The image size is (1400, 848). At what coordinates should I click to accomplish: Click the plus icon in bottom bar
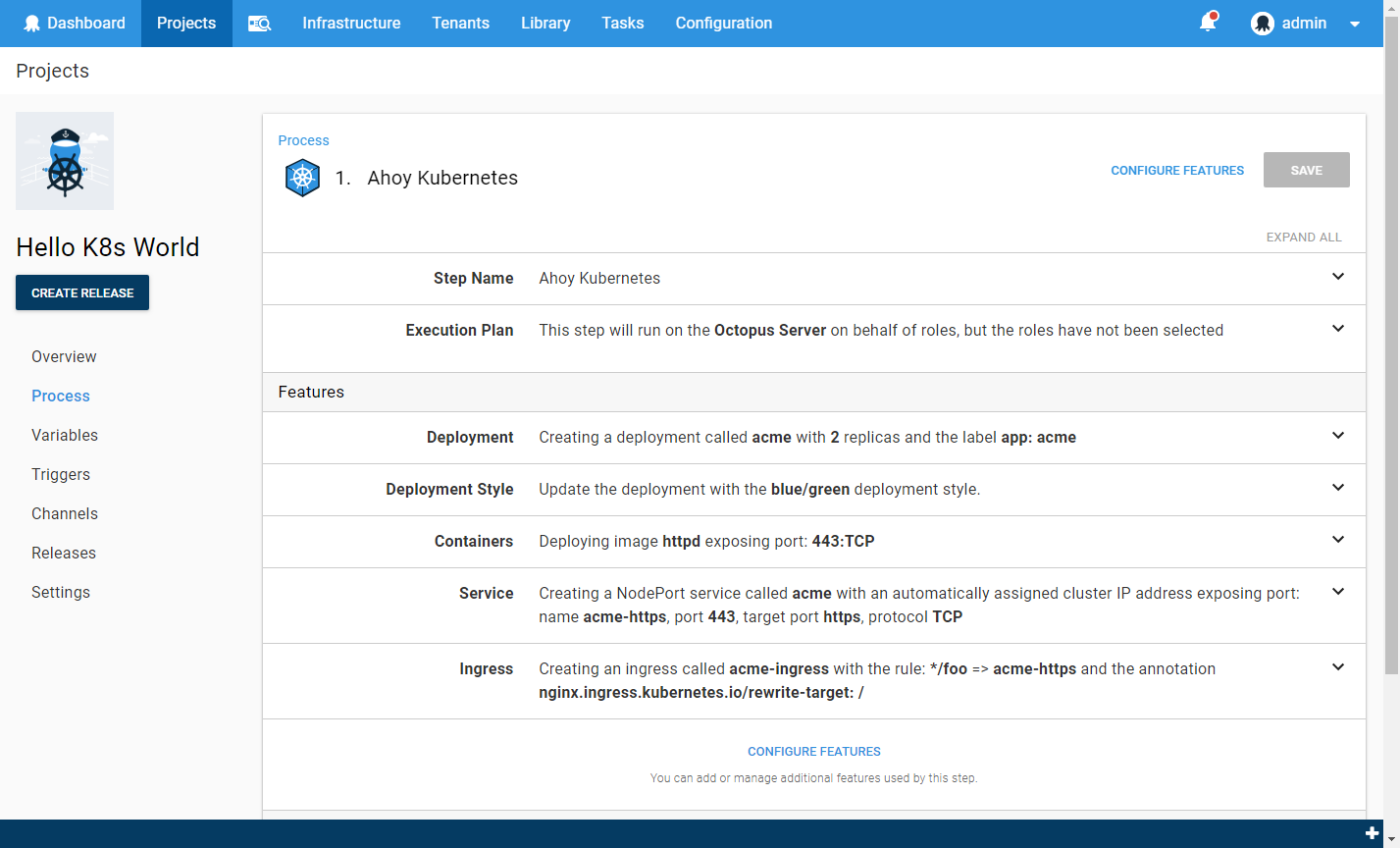tap(1372, 833)
